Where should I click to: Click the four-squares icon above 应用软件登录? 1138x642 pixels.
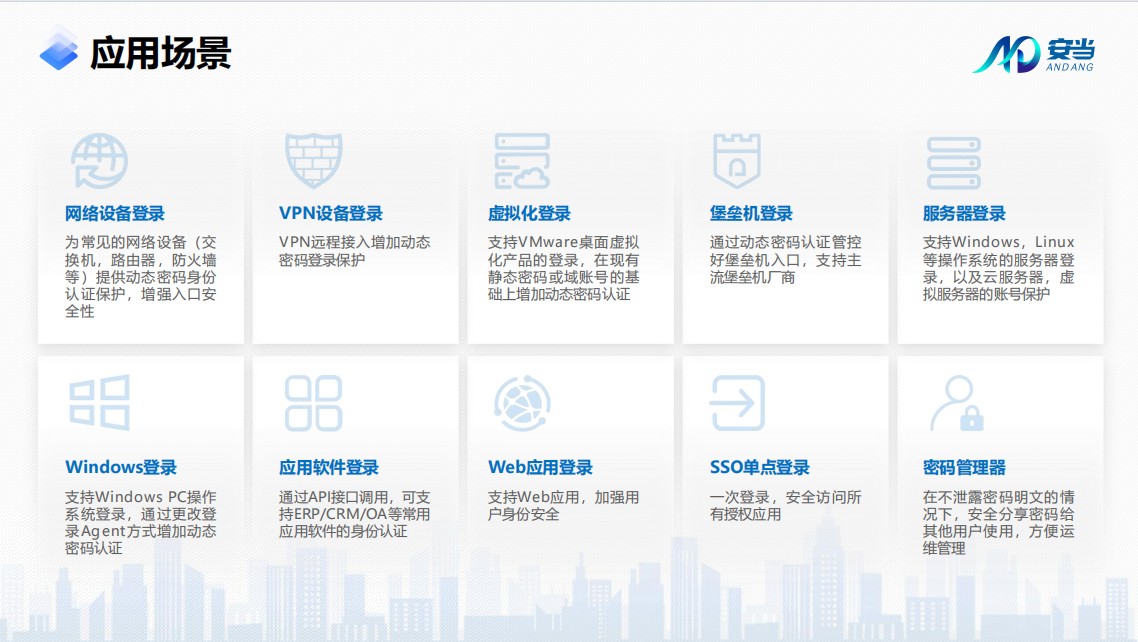(314, 403)
